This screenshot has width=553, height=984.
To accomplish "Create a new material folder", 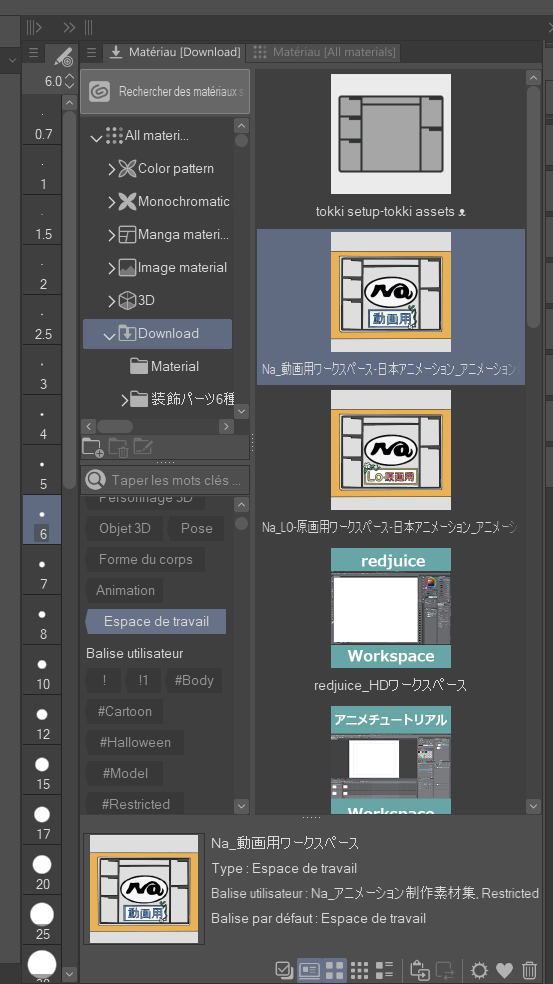I will coord(92,447).
